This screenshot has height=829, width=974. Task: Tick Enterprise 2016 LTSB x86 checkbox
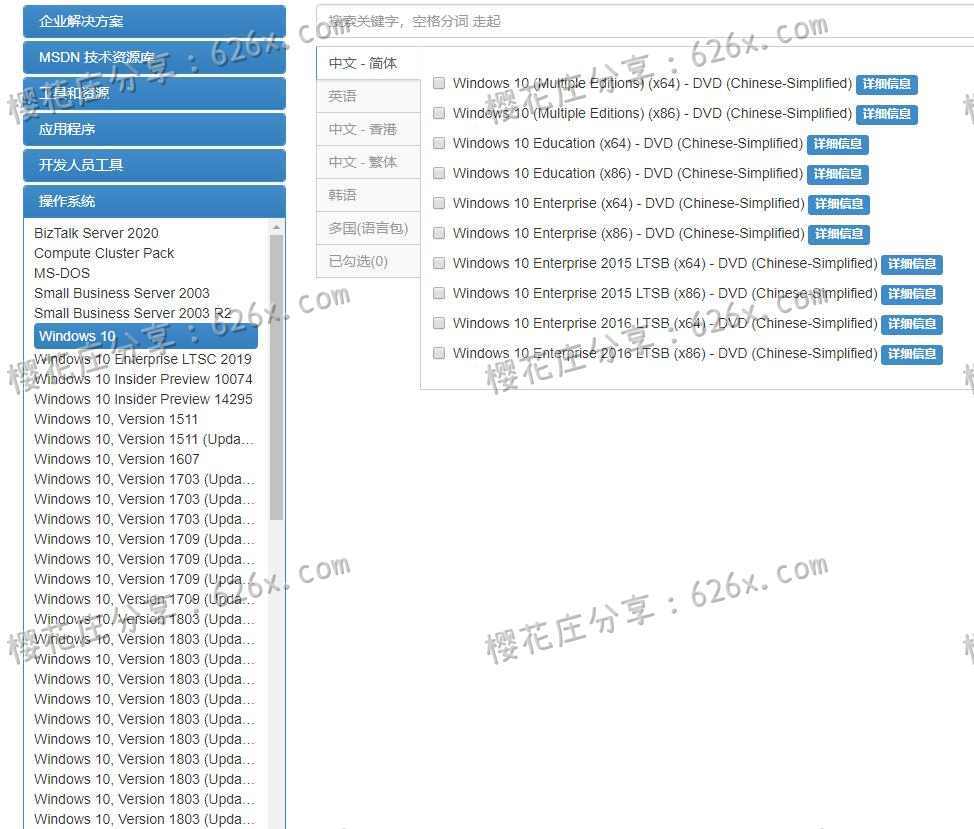pyautogui.click(x=439, y=353)
